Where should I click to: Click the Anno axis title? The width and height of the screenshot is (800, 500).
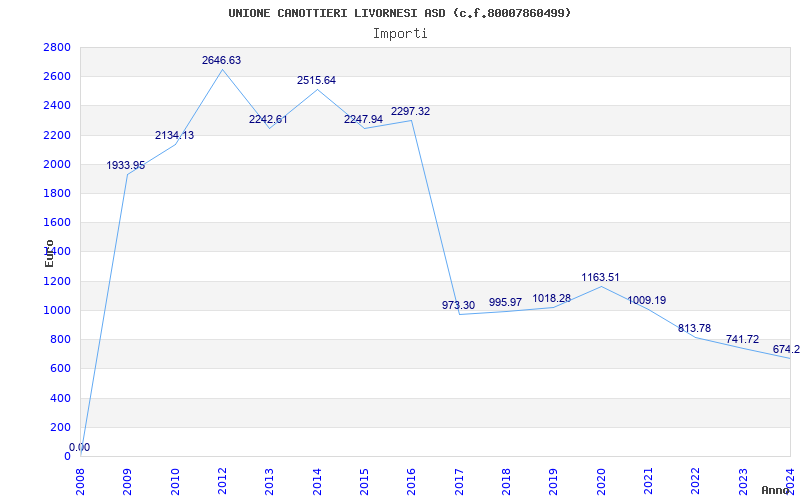775,490
